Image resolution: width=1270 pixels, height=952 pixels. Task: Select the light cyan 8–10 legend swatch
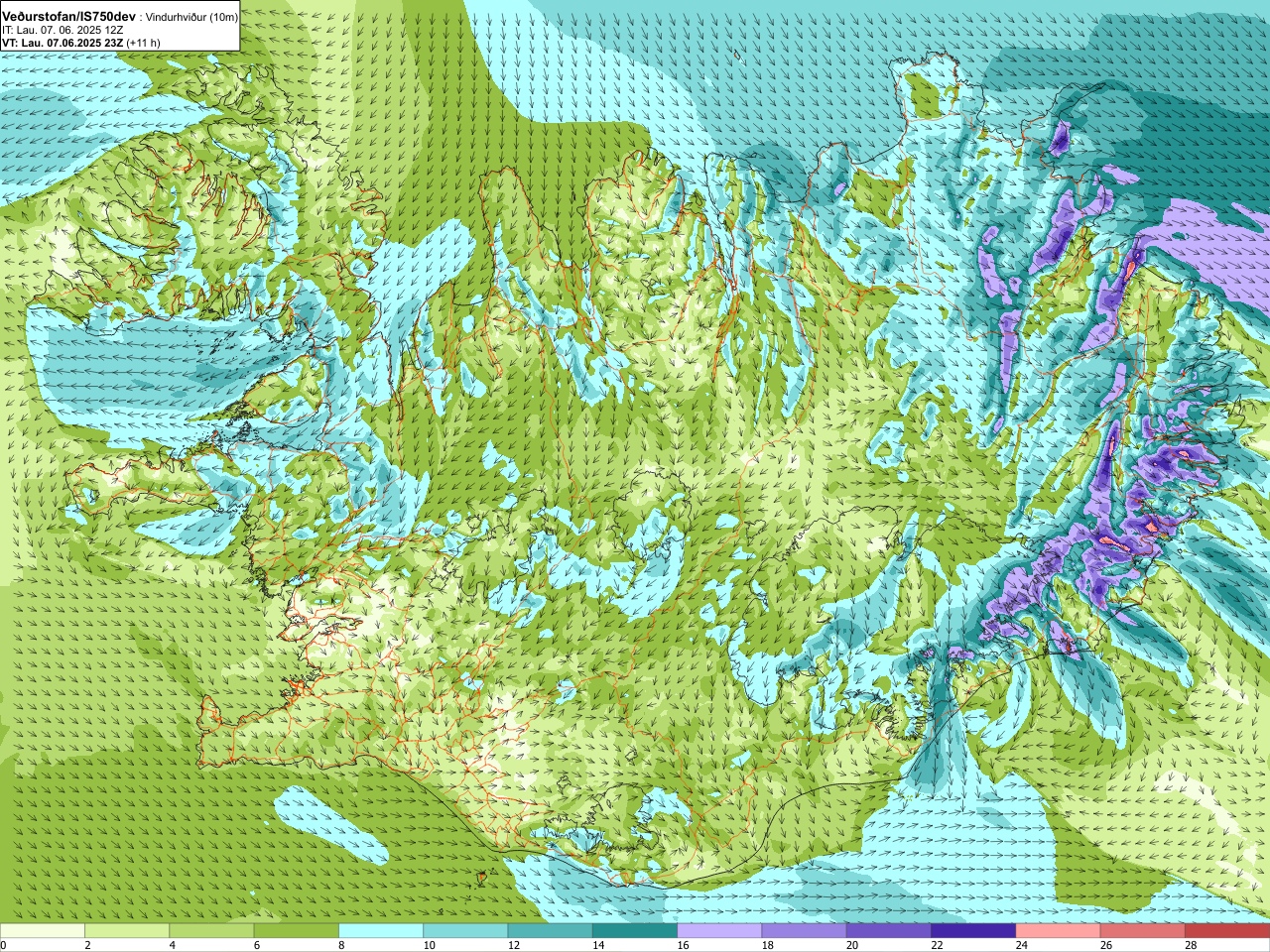381,931
